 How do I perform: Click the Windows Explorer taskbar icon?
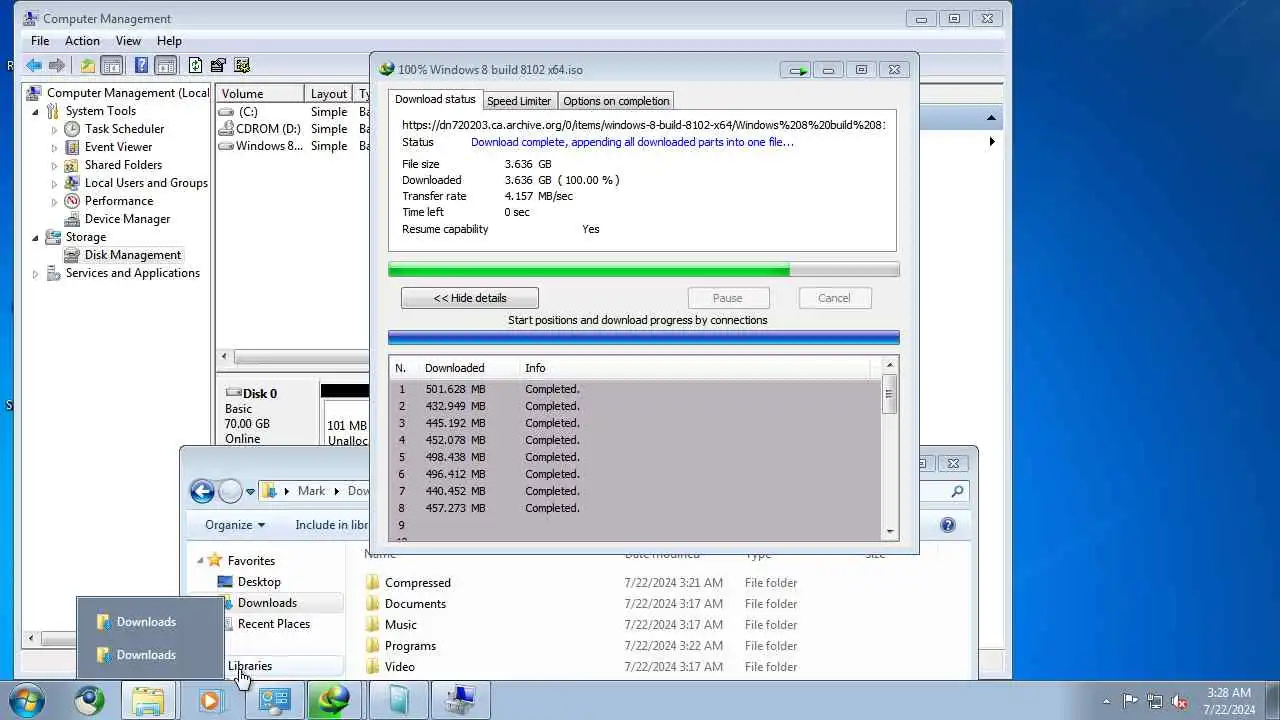[x=148, y=700]
